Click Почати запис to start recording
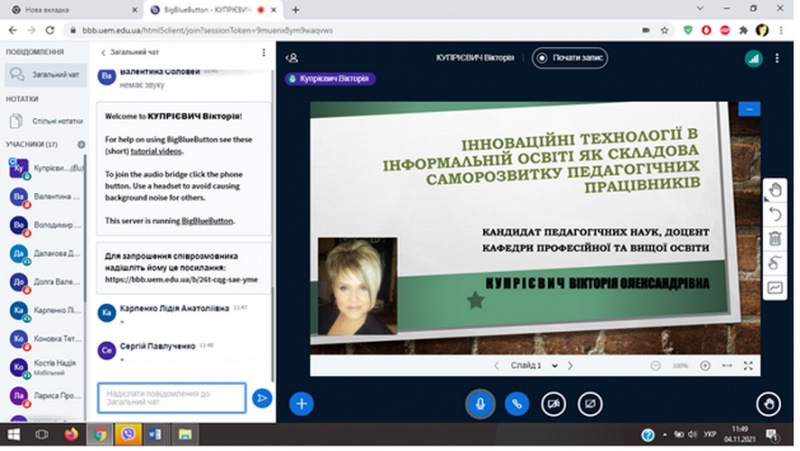The width and height of the screenshot is (800, 451). point(569,58)
